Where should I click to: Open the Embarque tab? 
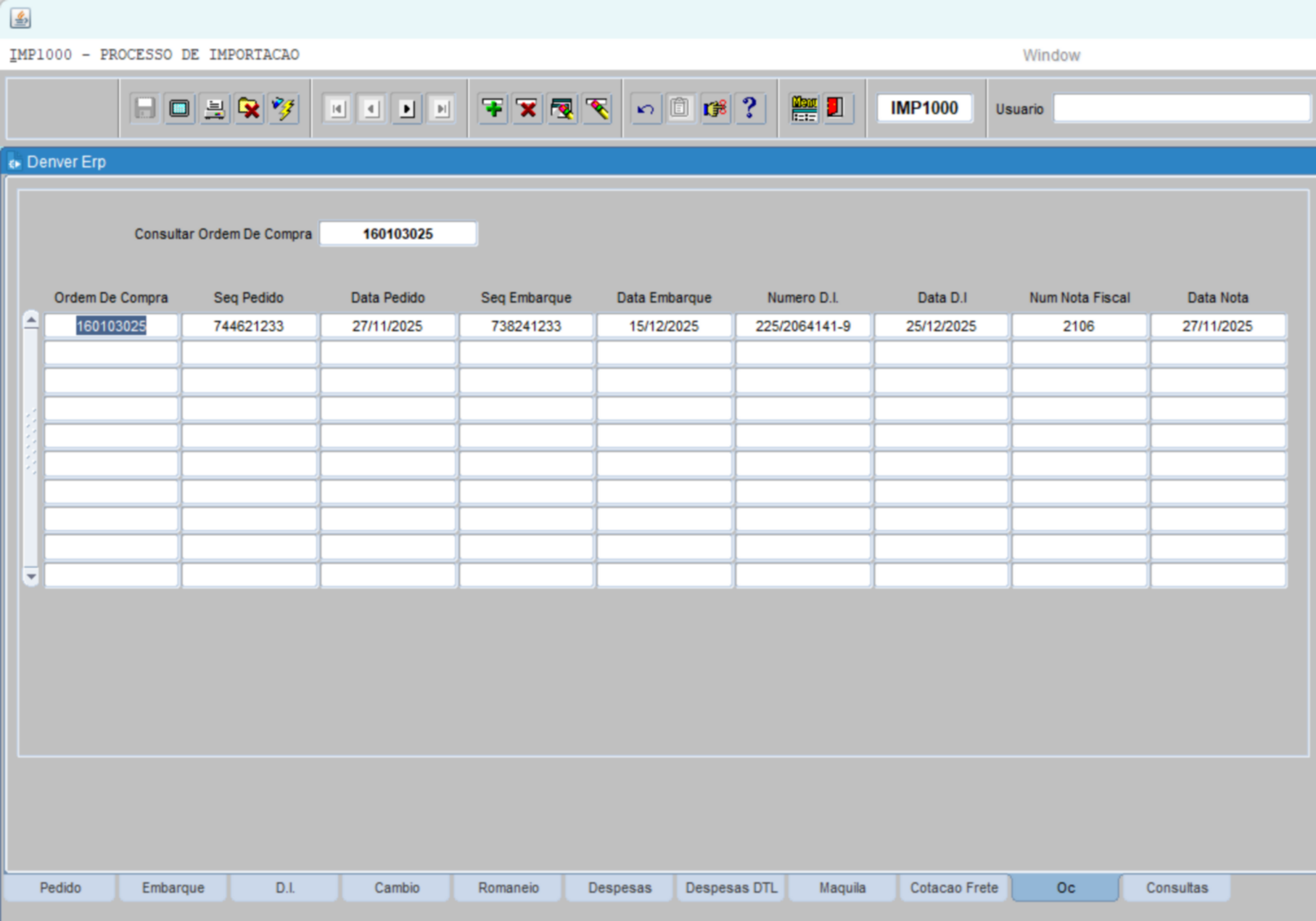173,888
